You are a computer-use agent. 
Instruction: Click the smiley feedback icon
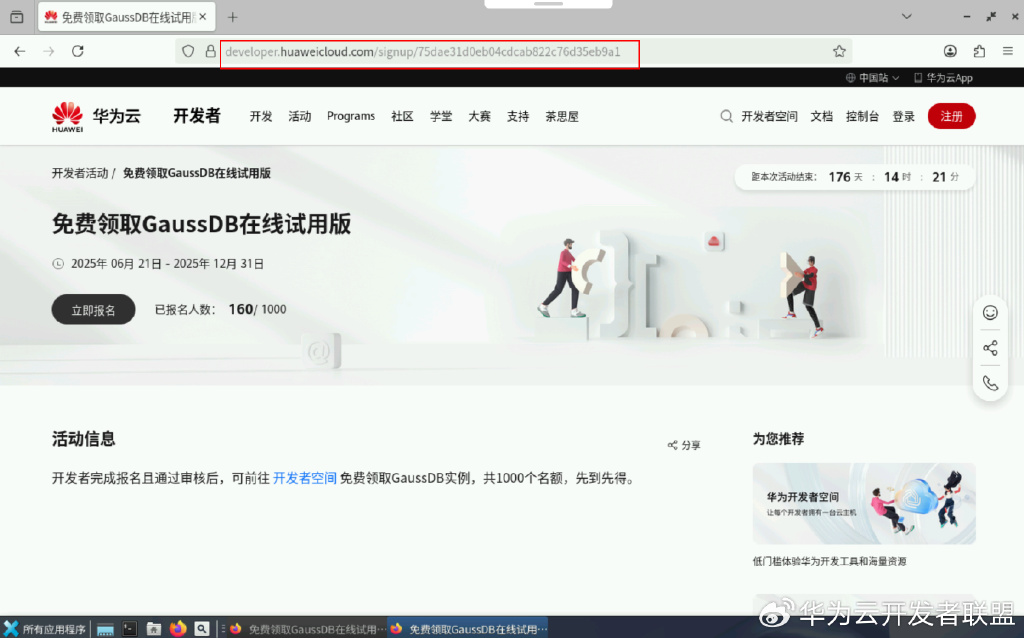coord(990,313)
